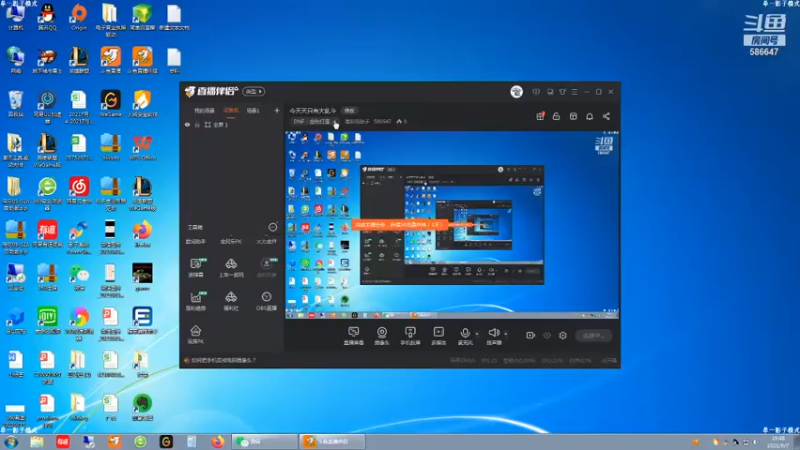Click the live preview thumbnail area
The height and width of the screenshot is (450, 800).
click(x=452, y=225)
